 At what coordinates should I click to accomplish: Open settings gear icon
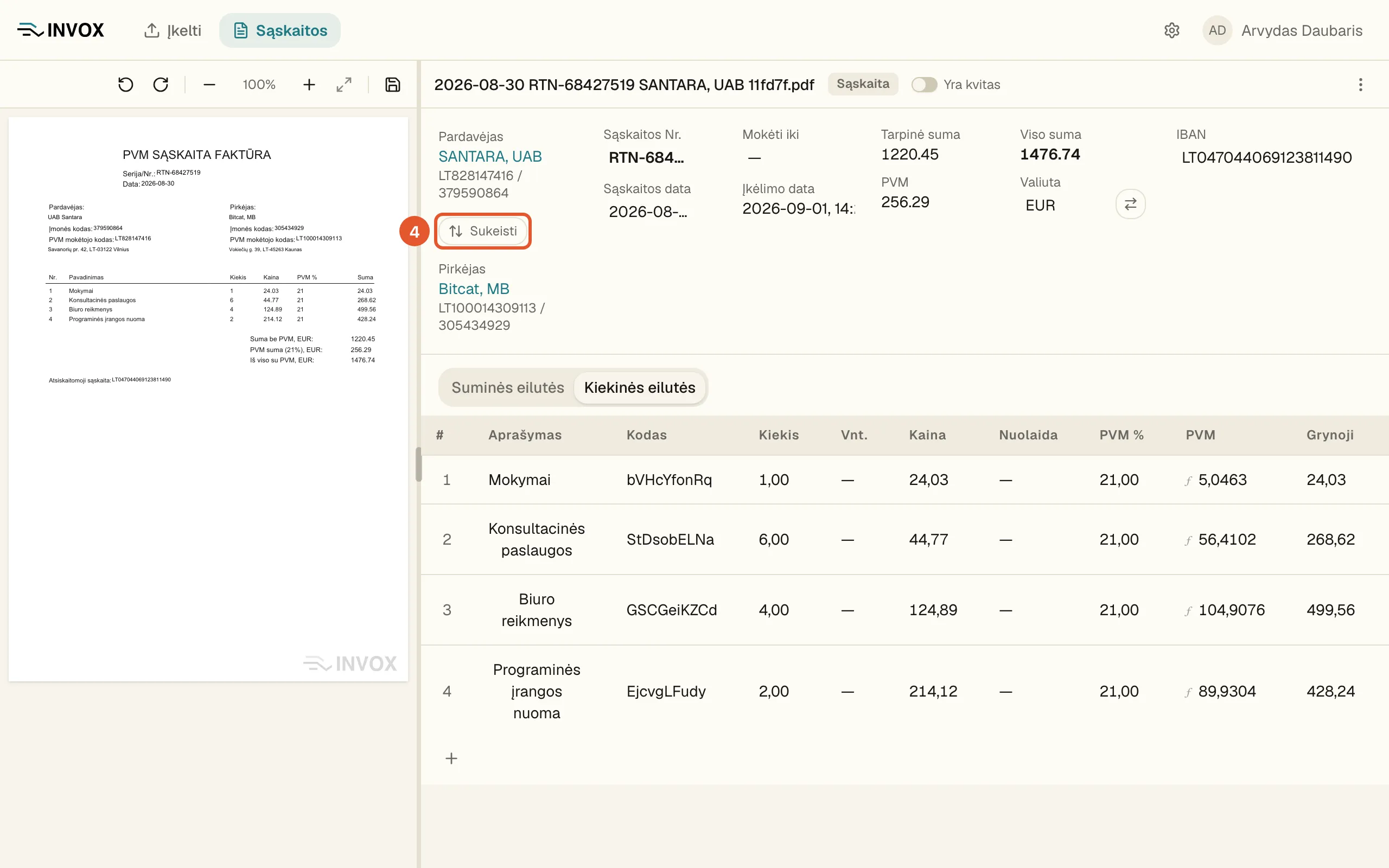pyautogui.click(x=1171, y=30)
